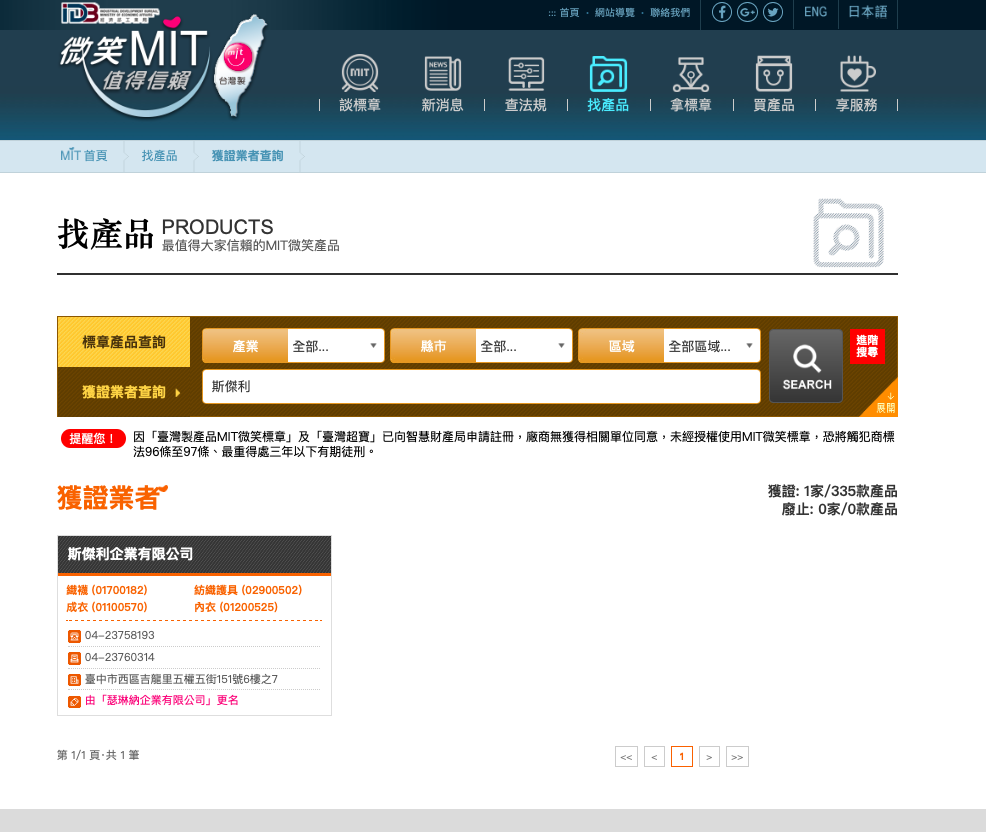Click the 第 1/1 頁·共 1 筆 text
This screenshot has height=832, width=986.
coord(98,755)
